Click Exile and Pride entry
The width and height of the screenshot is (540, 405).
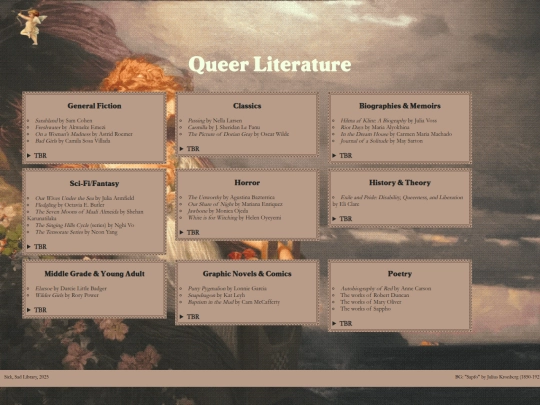(x=398, y=200)
